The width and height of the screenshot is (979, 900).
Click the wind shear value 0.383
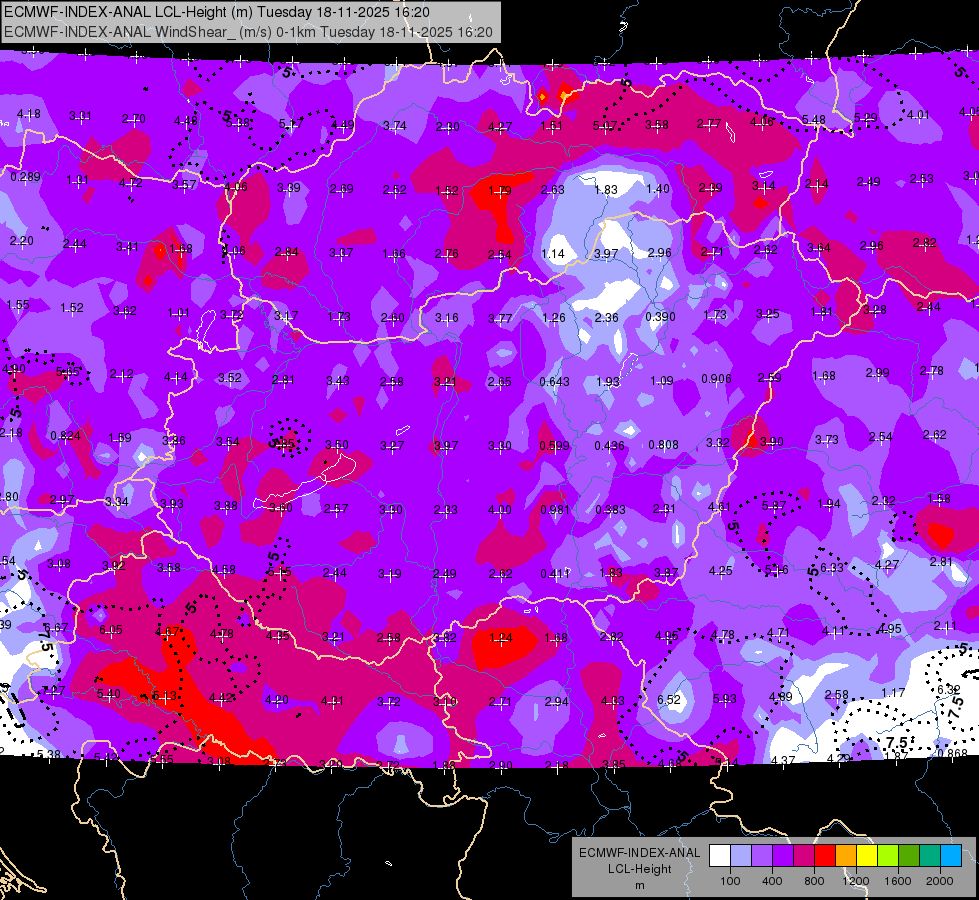pos(610,510)
